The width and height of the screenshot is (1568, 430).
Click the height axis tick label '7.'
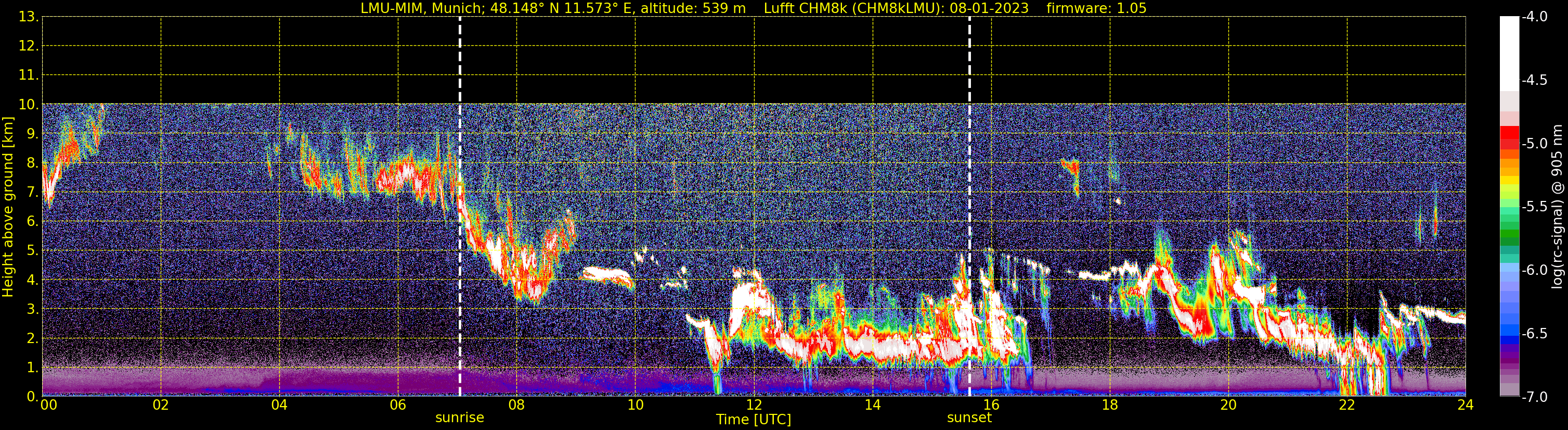point(32,193)
